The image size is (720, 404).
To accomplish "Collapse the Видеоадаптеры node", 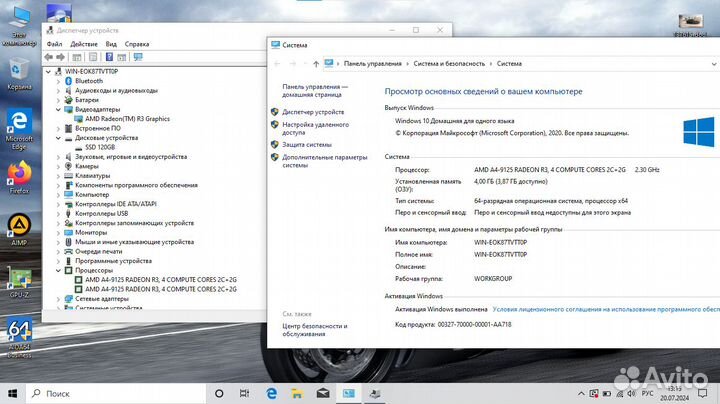I will point(58,109).
